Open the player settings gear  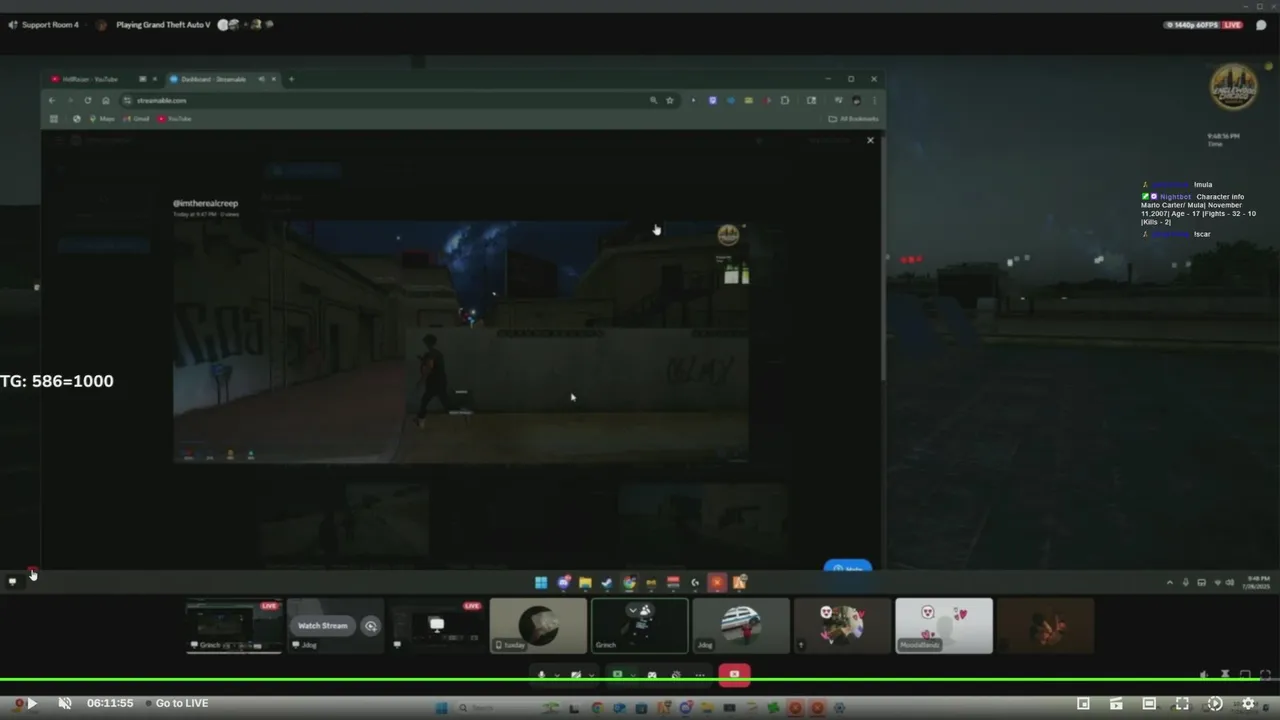(x=1248, y=704)
